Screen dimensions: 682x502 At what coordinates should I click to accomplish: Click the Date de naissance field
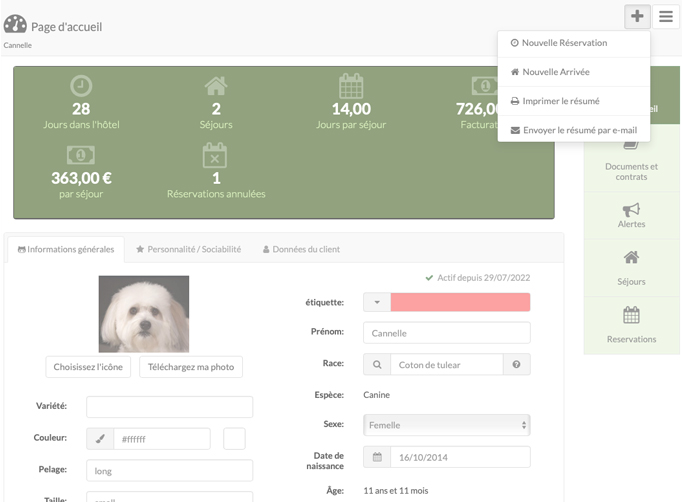click(460, 457)
